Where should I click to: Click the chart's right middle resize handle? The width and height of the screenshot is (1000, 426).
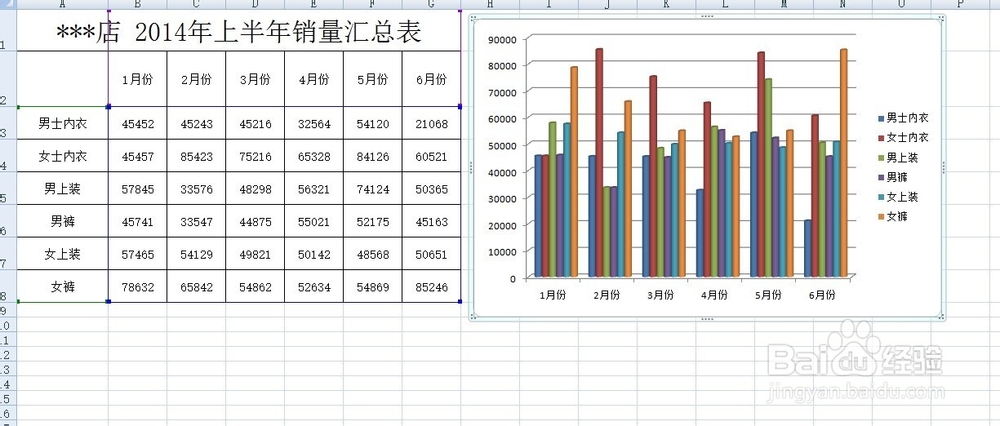943,167
